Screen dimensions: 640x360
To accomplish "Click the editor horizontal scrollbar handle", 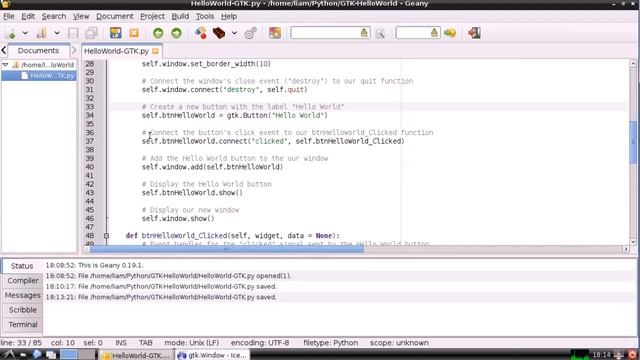I will coord(227,249).
